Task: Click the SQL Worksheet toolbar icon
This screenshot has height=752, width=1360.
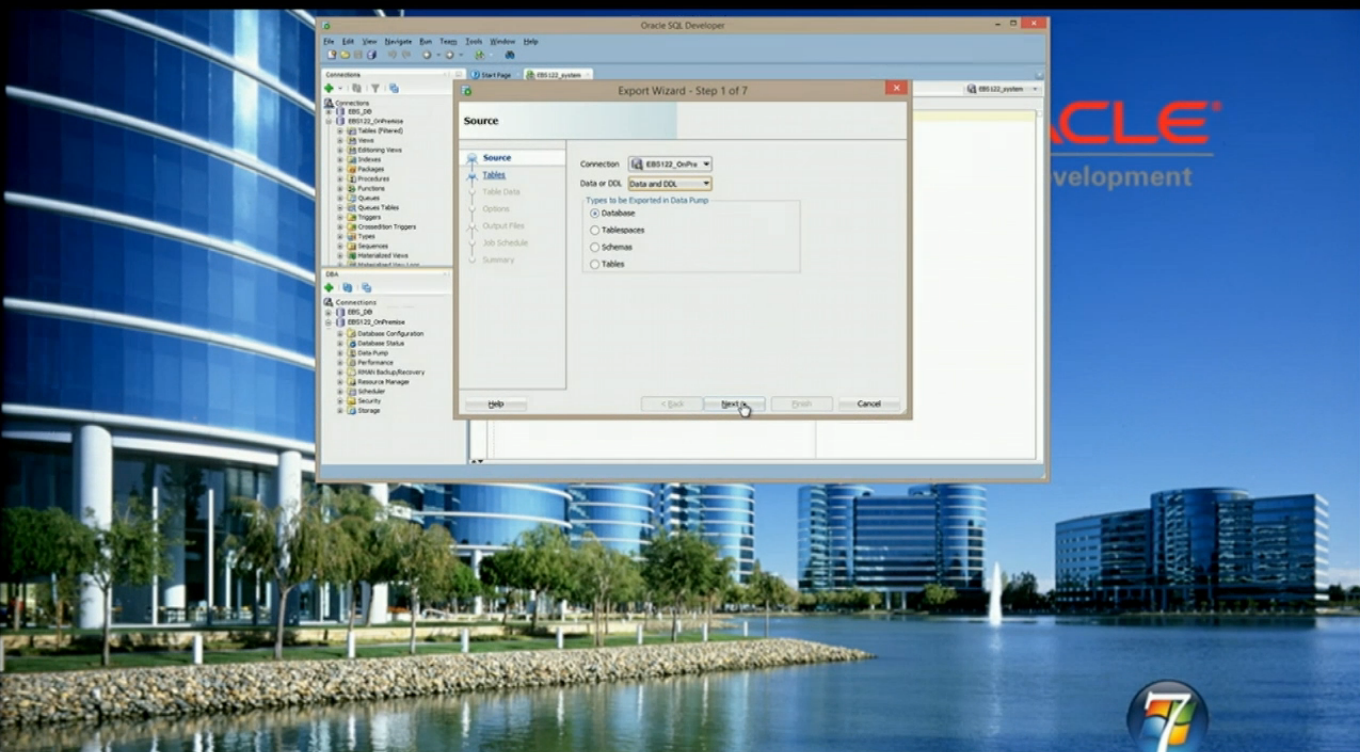Action: [x=480, y=55]
